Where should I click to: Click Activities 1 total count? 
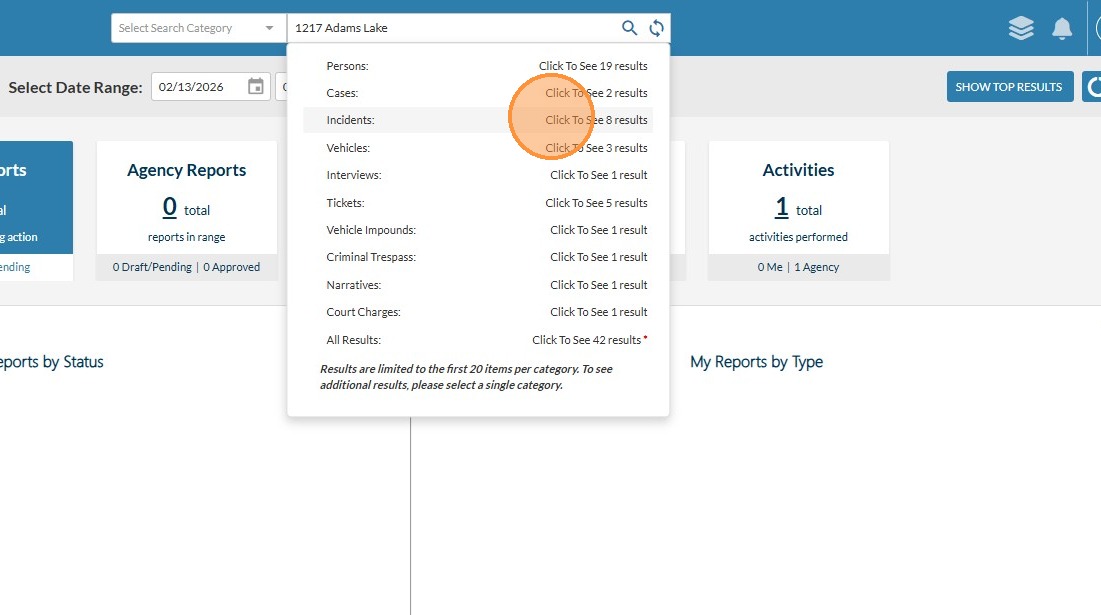782,207
